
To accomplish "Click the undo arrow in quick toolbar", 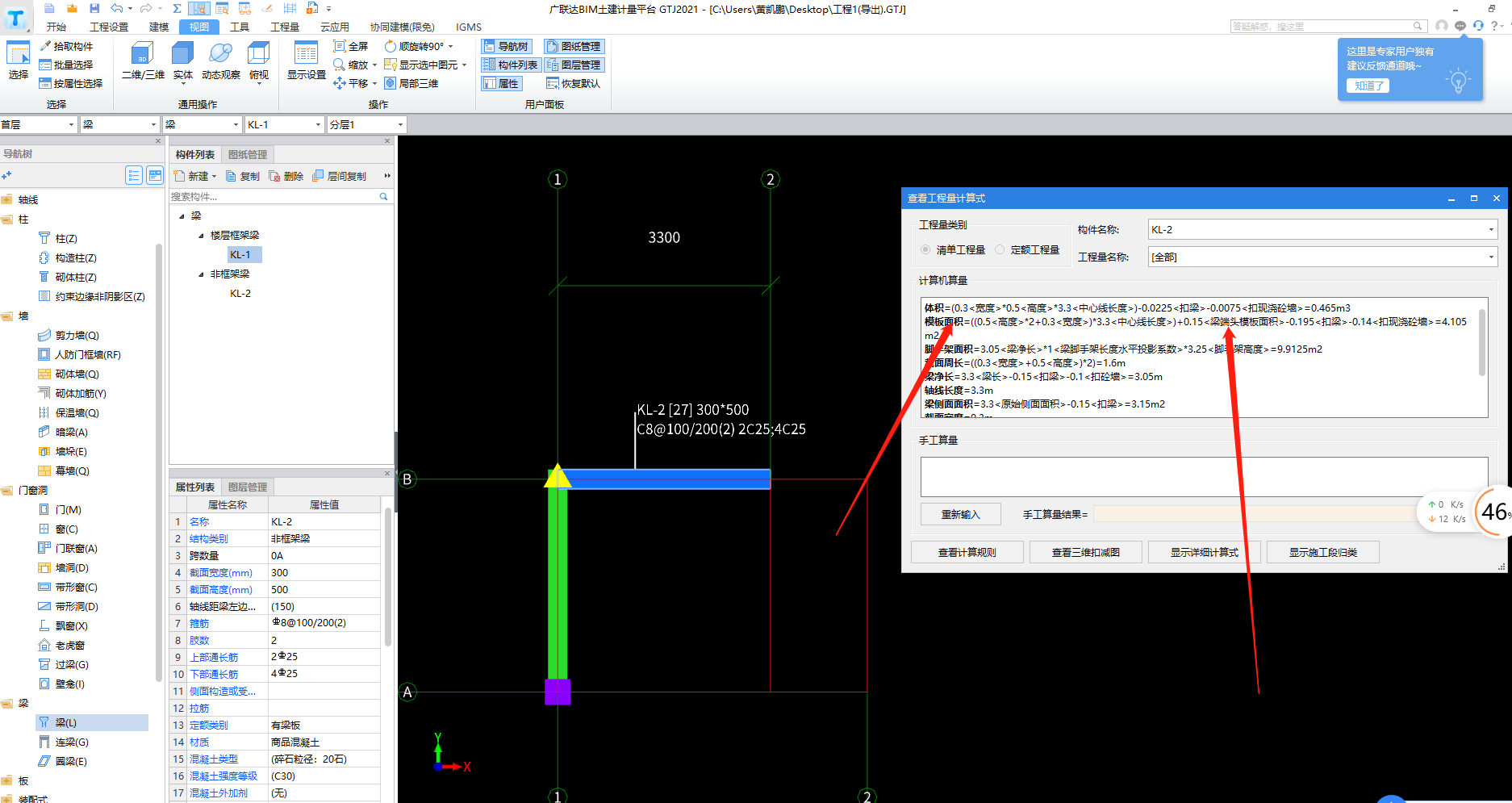I will point(116,8).
